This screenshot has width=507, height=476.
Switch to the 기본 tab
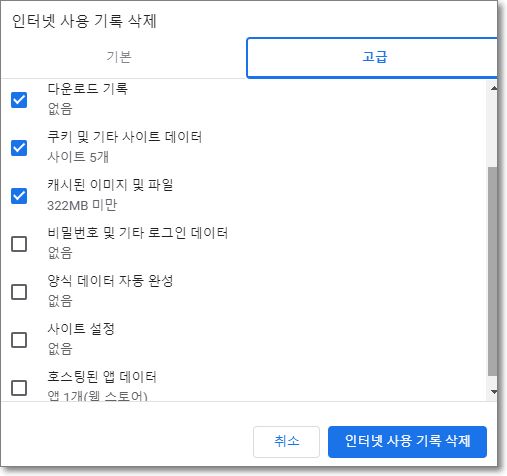click(x=119, y=57)
